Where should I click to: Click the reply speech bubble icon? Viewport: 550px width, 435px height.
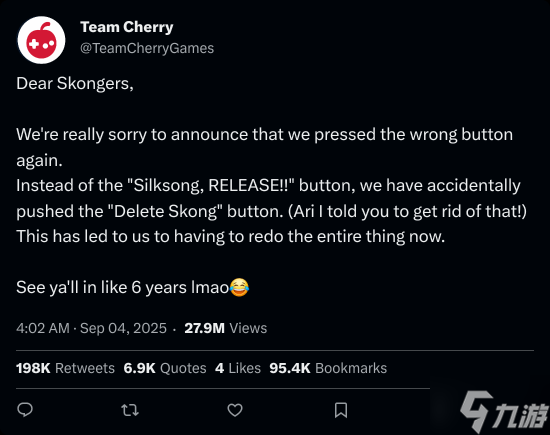tap(25, 409)
